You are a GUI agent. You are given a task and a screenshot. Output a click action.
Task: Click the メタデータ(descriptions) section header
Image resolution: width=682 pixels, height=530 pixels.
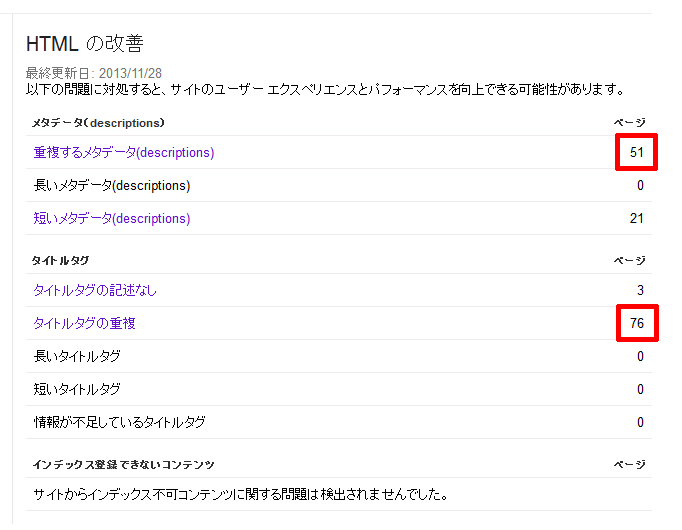click(x=98, y=123)
